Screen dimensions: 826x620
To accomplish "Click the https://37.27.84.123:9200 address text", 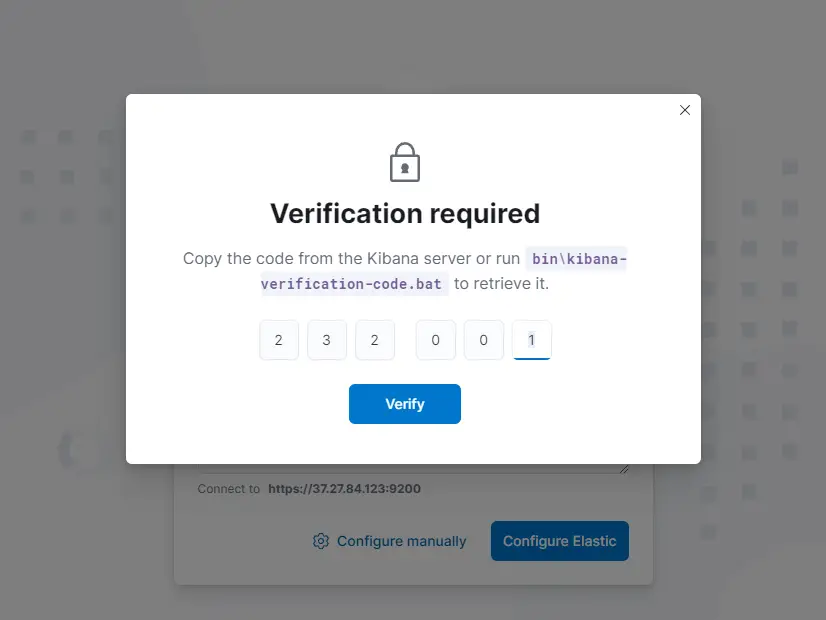I will pos(344,489).
